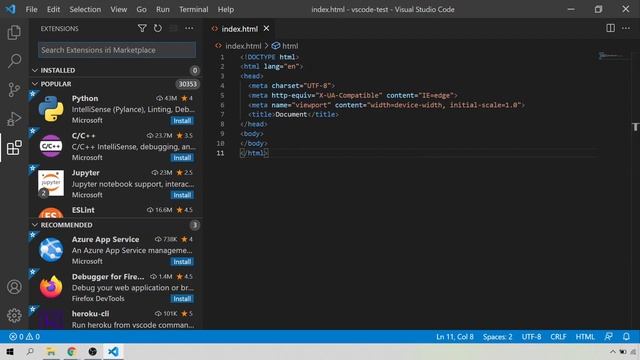Click the C/C++ extension logo

point(51,146)
